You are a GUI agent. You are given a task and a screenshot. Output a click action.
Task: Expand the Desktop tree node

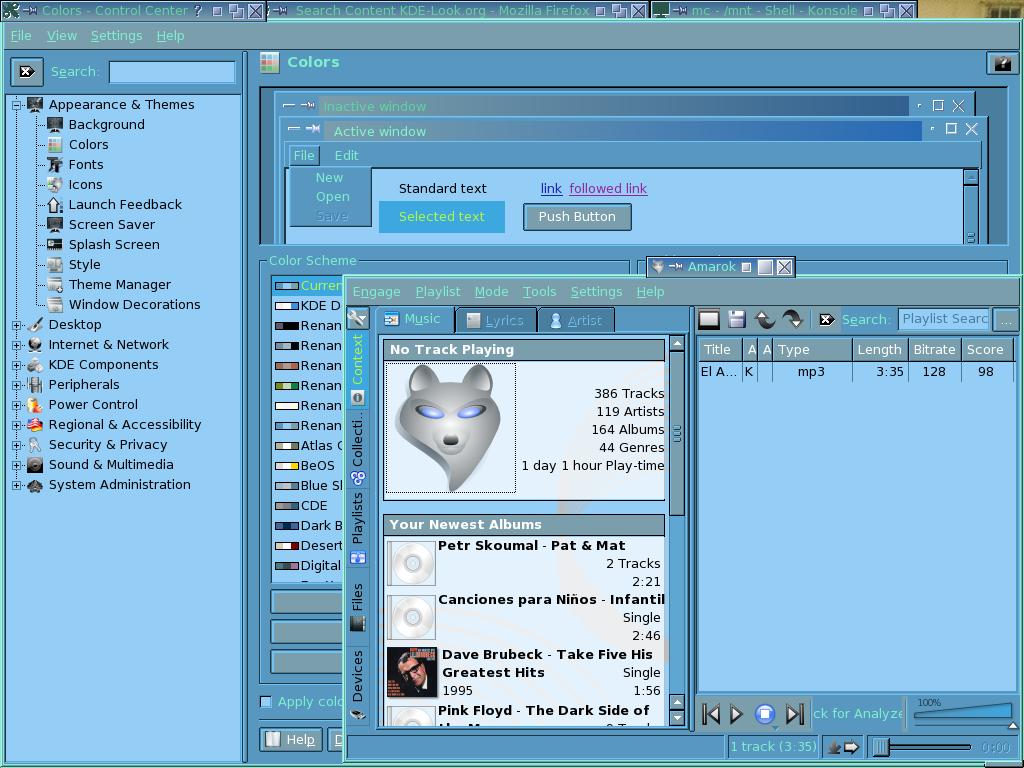point(16,325)
